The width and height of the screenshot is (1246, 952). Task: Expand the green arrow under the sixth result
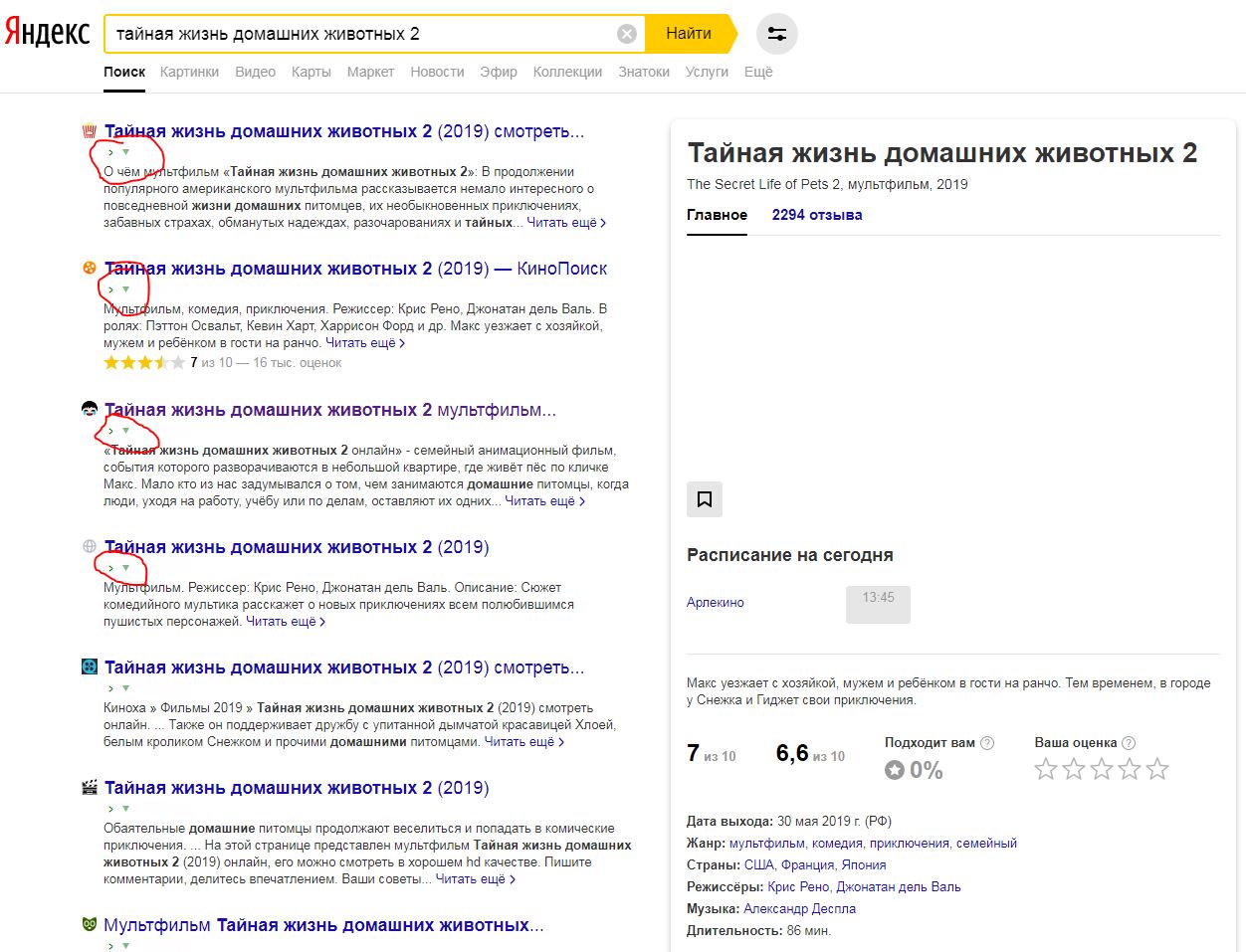pyautogui.click(x=125, y=809)
